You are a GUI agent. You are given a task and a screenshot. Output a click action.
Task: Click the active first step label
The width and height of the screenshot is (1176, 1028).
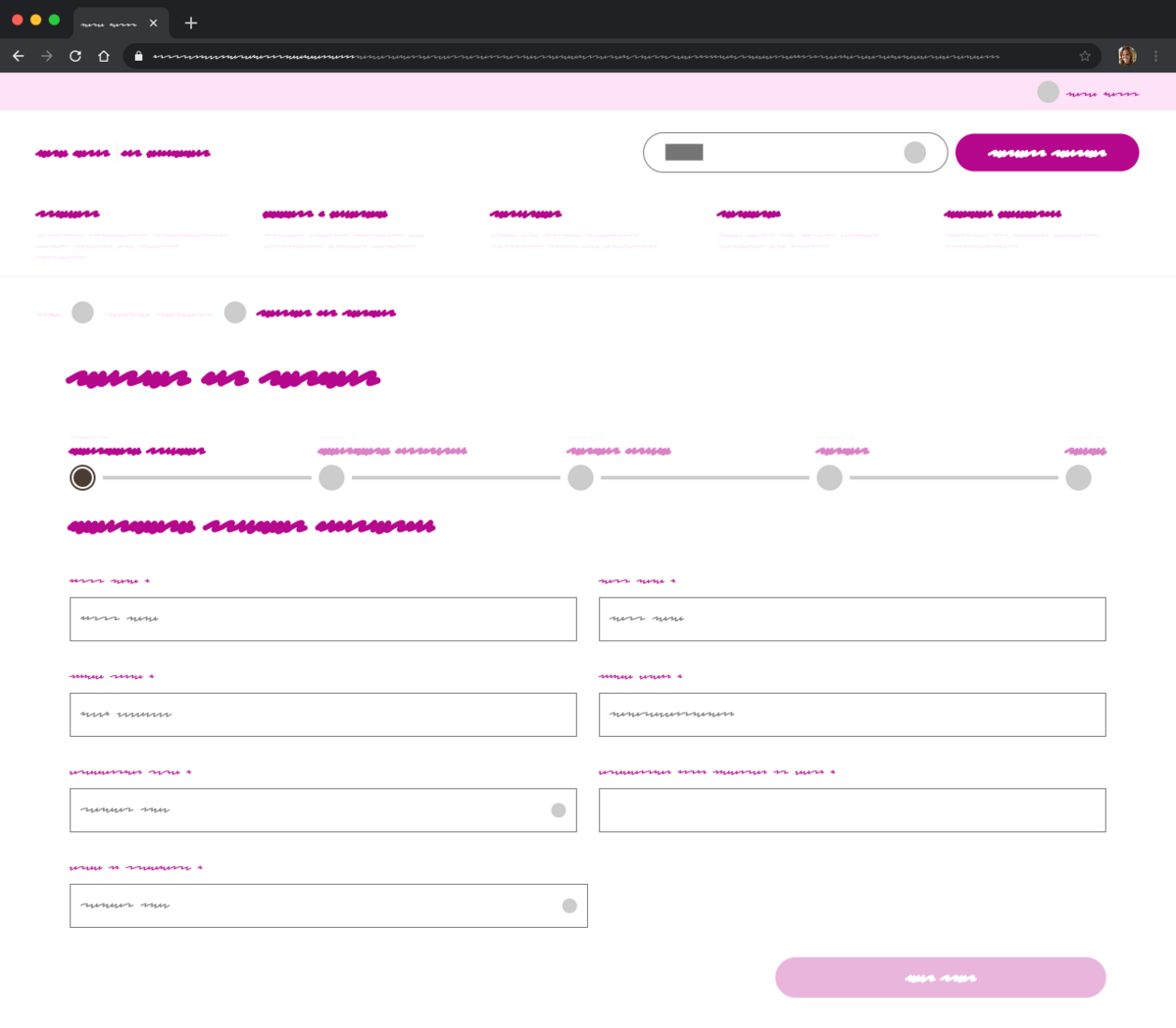(x=137, y=451)
